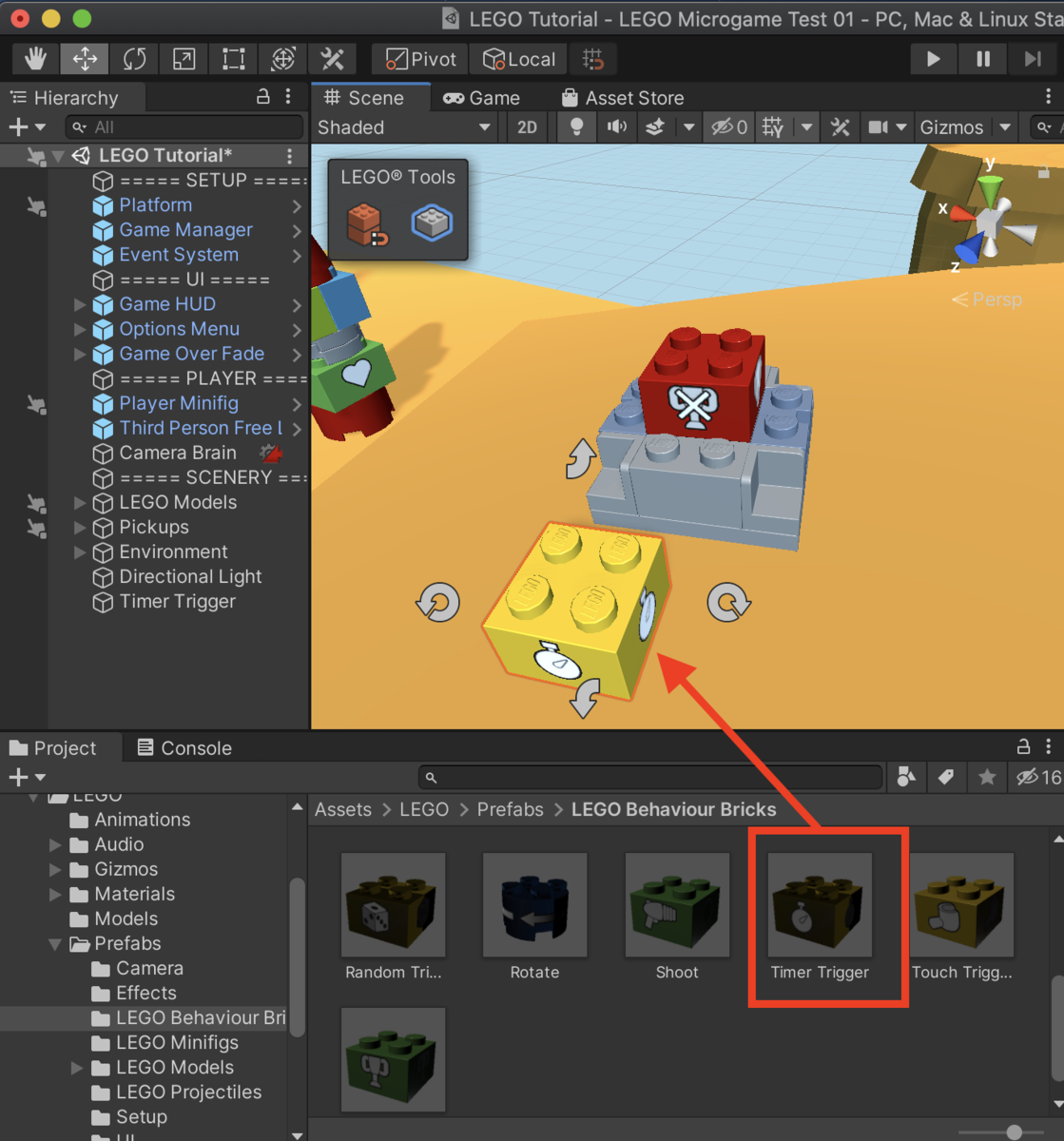Viewport: 1064px width, 1141px height.
Task: Open Game Manager prefab chevron
Action: coord(297,230)
